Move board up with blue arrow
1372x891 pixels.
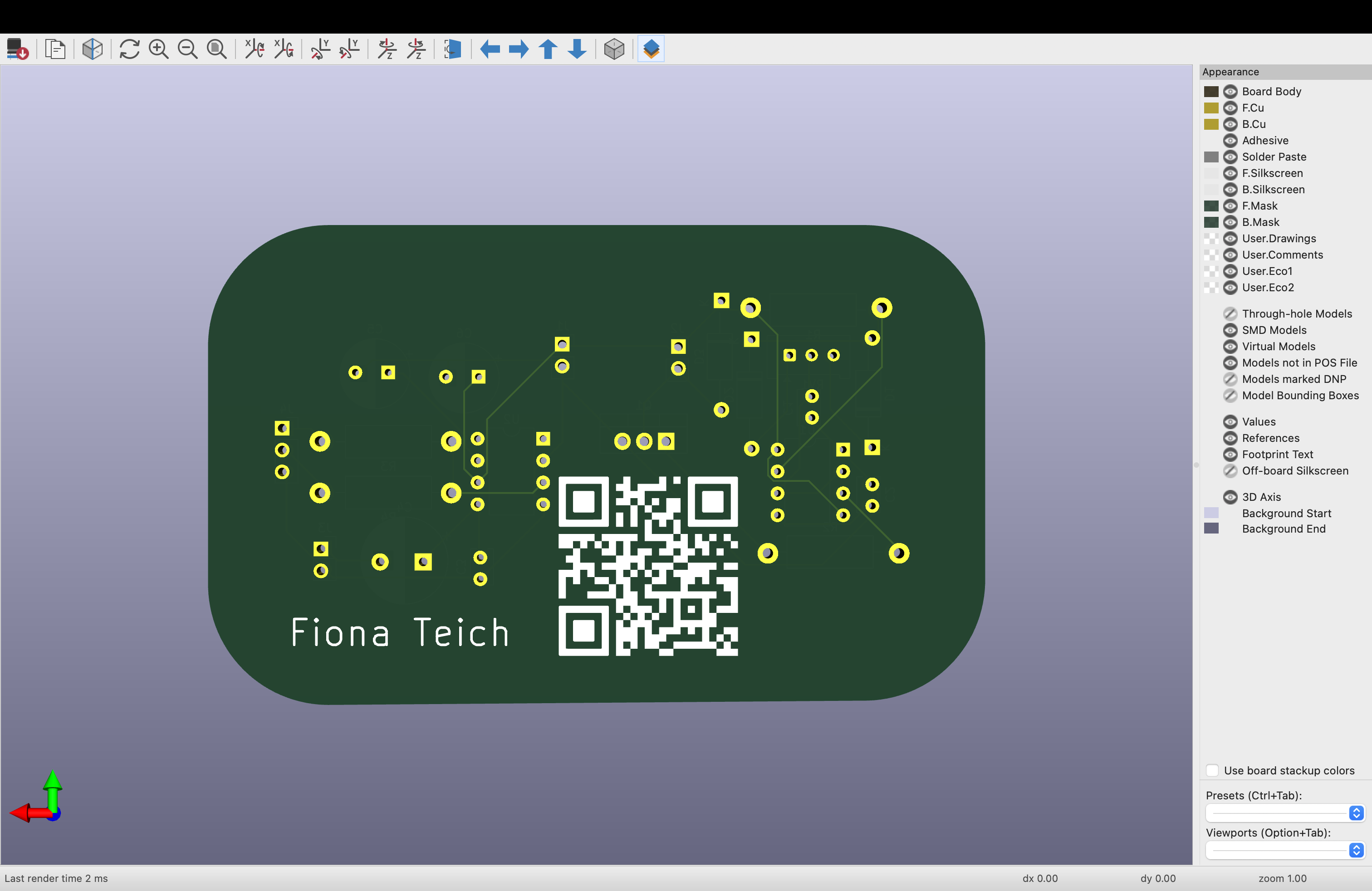(548, 49)
